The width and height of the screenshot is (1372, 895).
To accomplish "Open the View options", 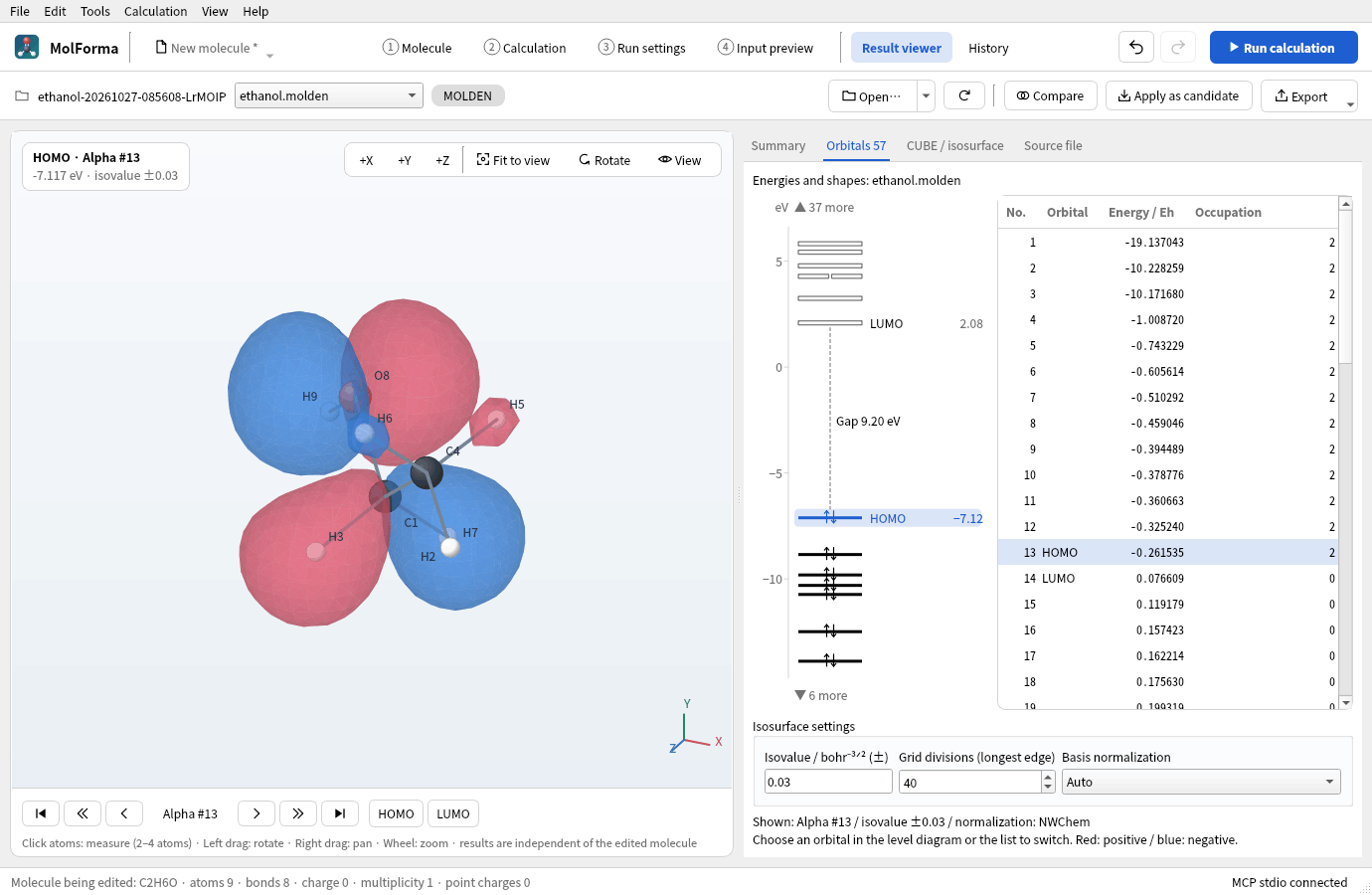I will click(x=680, y=160).
